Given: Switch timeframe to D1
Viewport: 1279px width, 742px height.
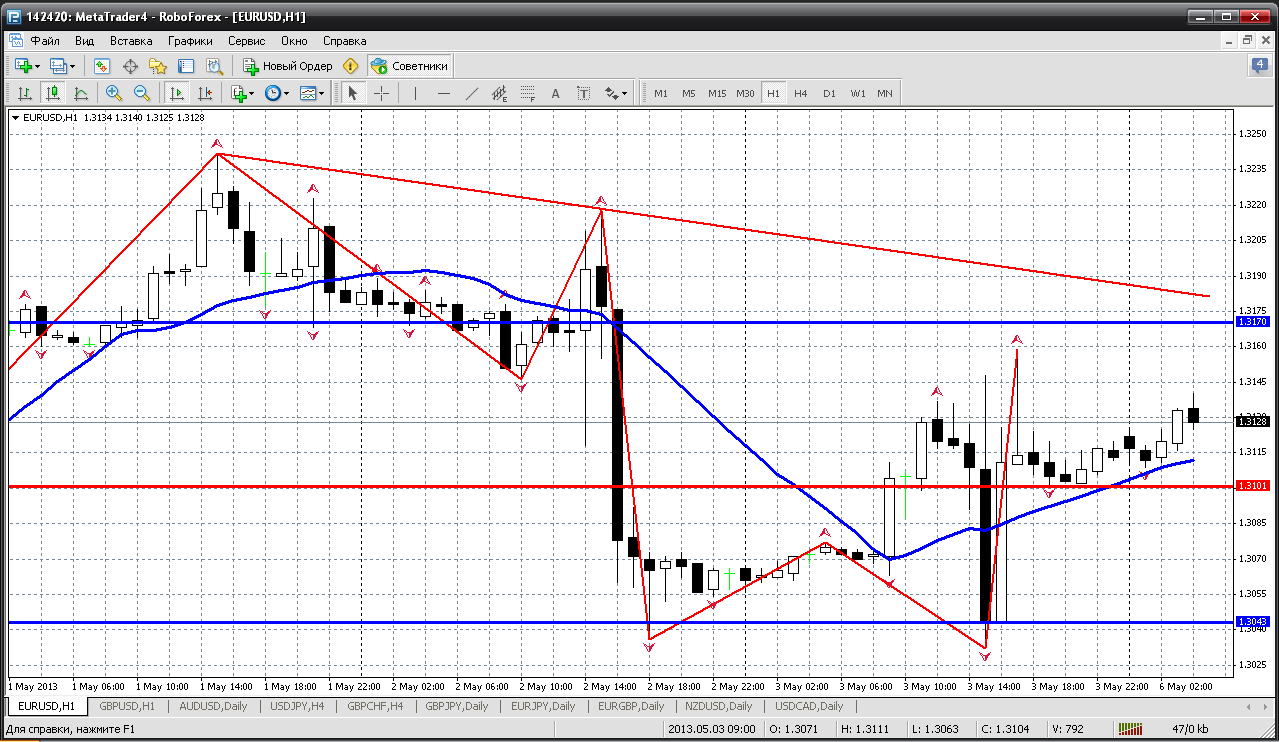Looking at the screenshot, I should [x=829, y=93].
